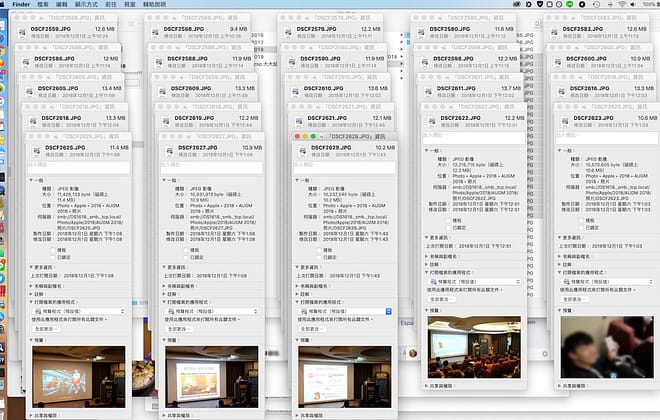Expand the 名稱與副檔名 section in the DSCF2625.JPG window
This screenshot has width=660, height=420.
(31, 283)
